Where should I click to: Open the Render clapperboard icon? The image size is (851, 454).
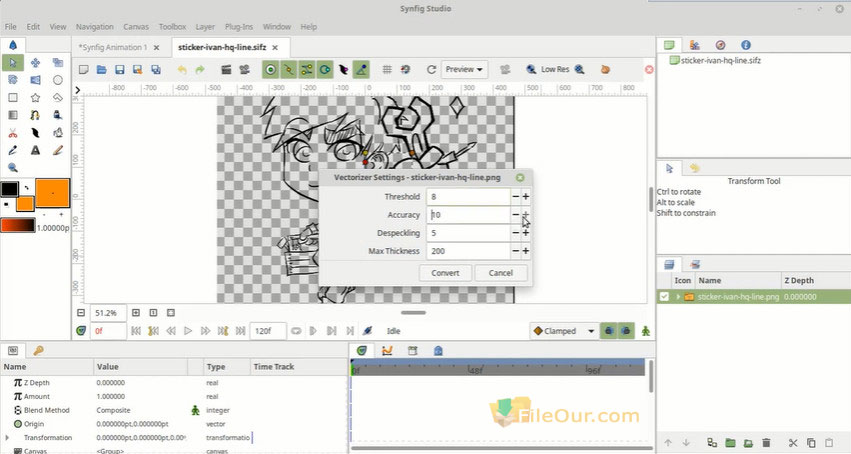coord(226,69)
